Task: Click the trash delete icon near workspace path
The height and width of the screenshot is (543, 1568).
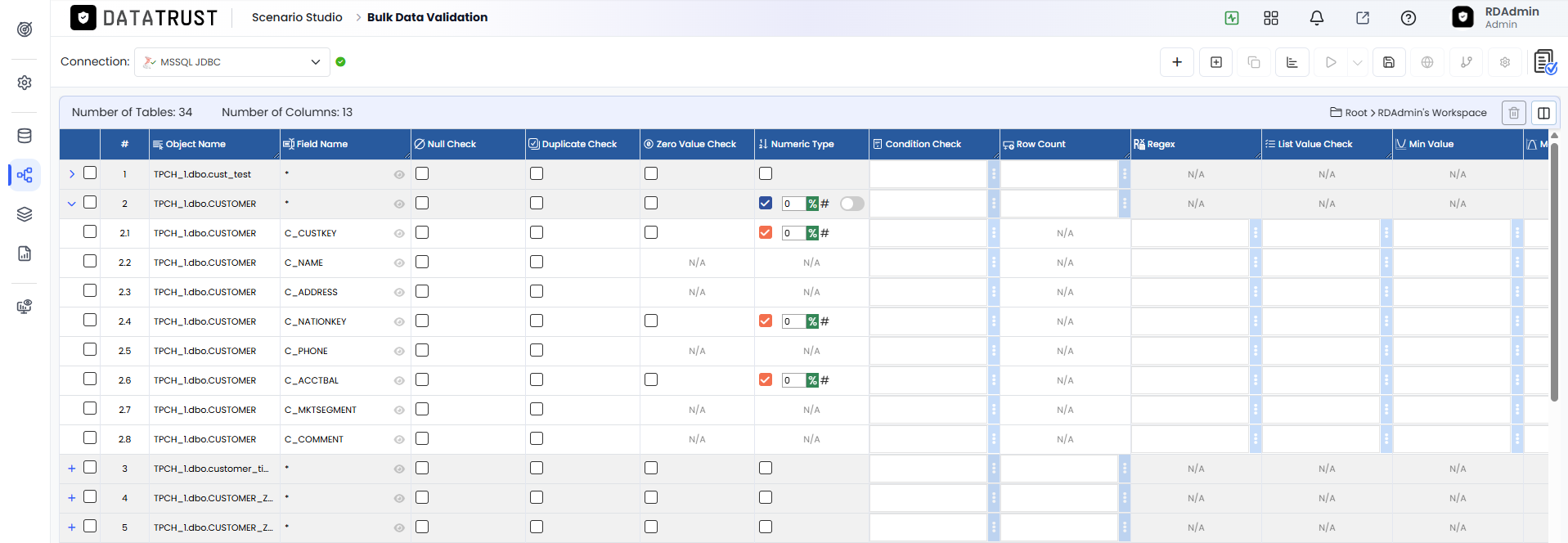Action: (1514, 113)
